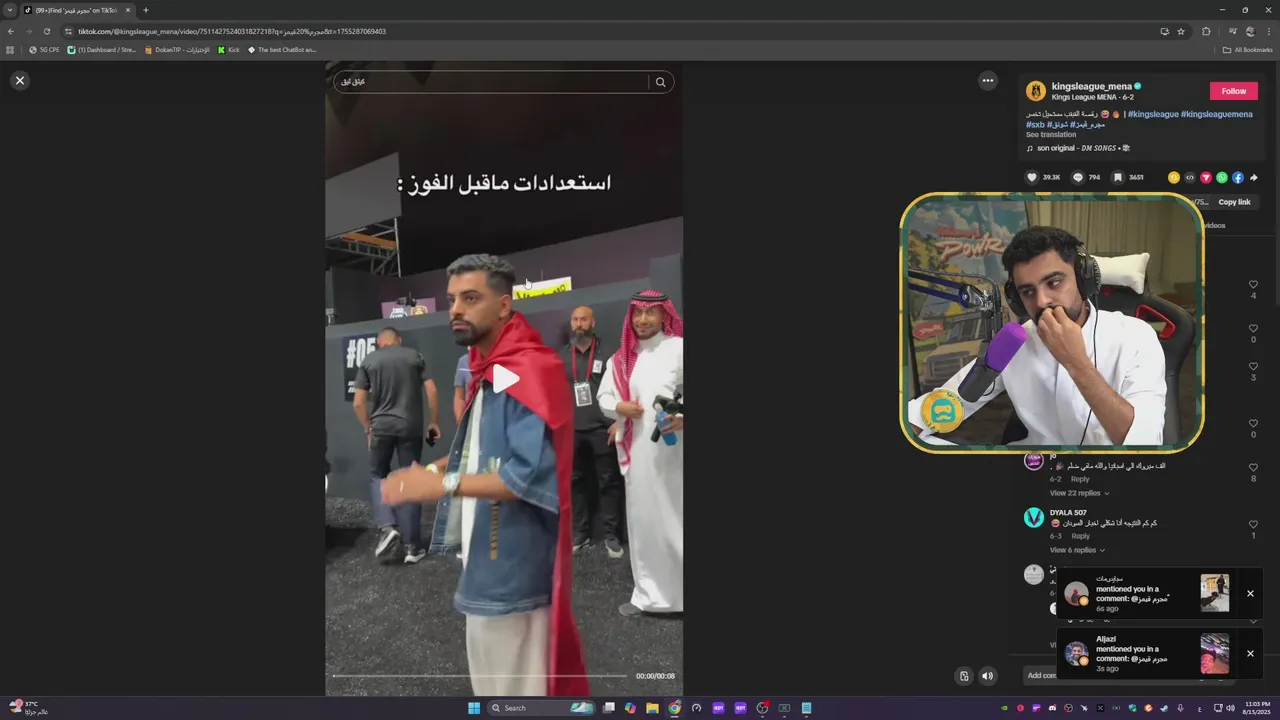Seek using the video progress bar
1280x720 pixels.
point(480,676)
